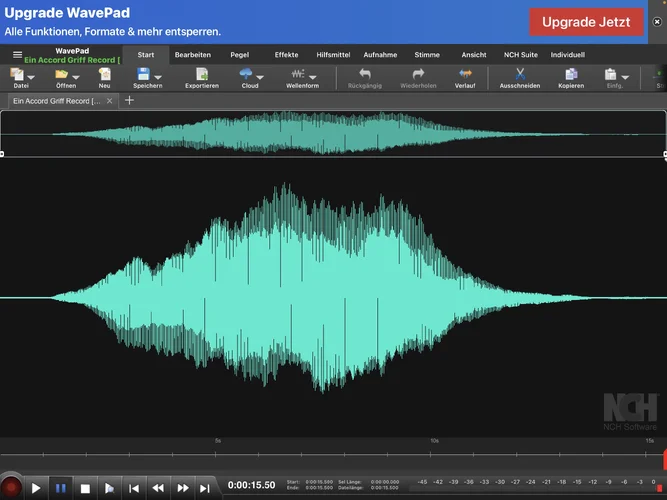The width and height of the screenshot is (667, 500).
Task: Click the 10s mark on the timeline ruler
Action: [434, 441]
